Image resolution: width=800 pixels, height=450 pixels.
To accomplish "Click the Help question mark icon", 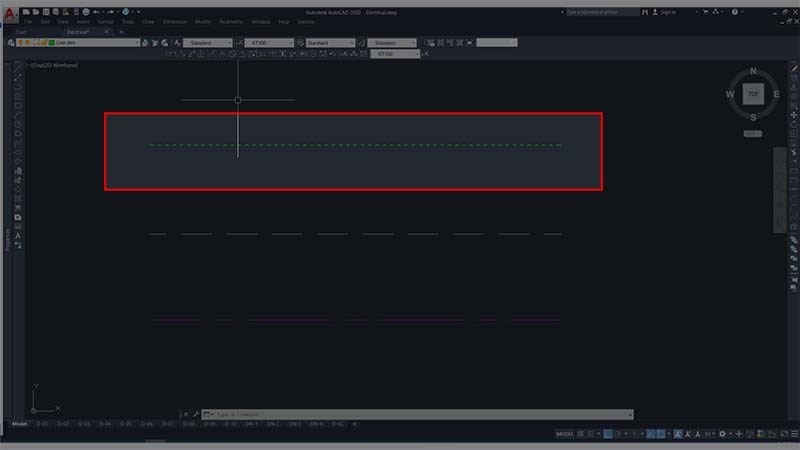I will pos(735,12).
